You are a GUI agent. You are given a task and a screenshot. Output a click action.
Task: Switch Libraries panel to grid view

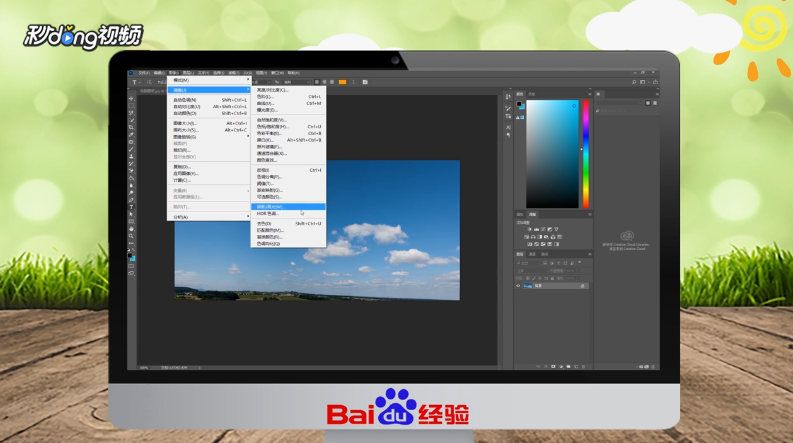point(648,103)
